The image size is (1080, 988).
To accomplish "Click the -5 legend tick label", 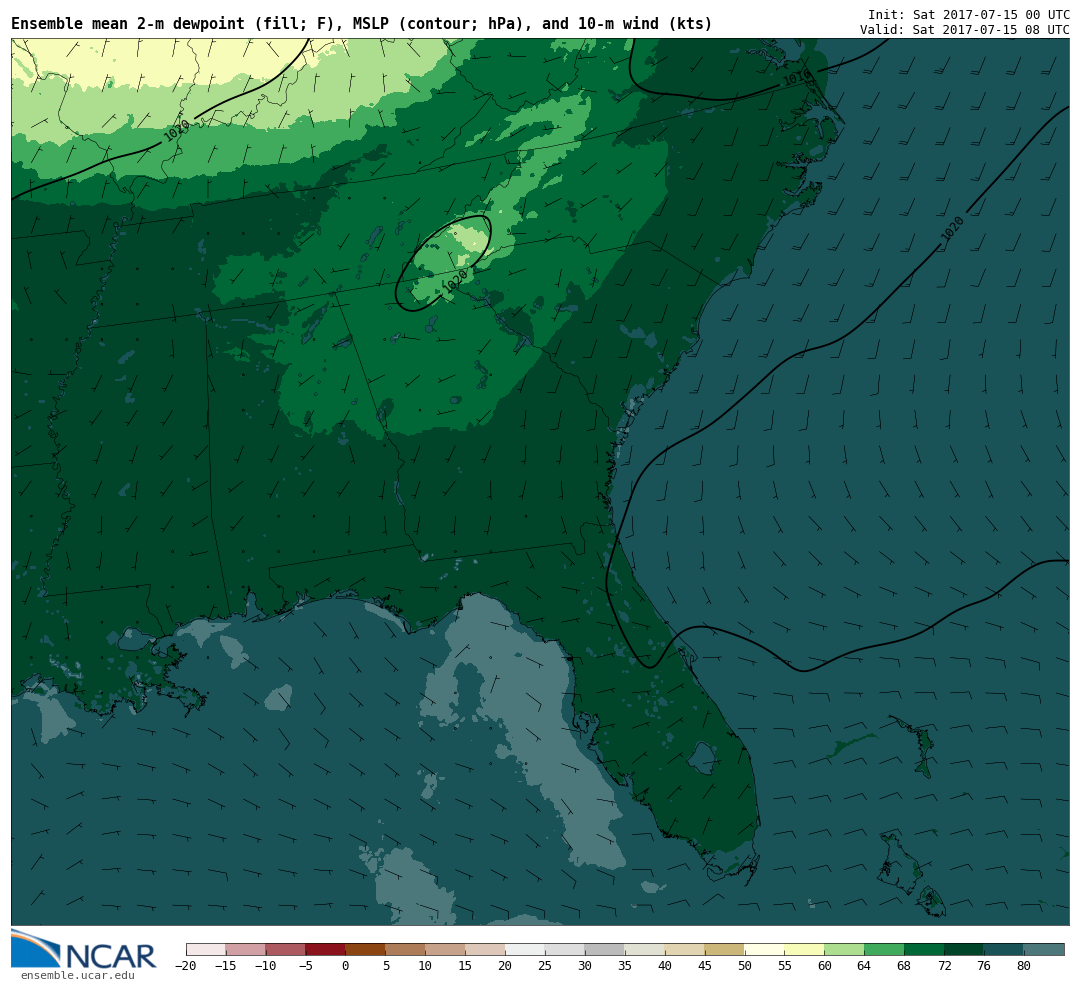I will (306, 966).
